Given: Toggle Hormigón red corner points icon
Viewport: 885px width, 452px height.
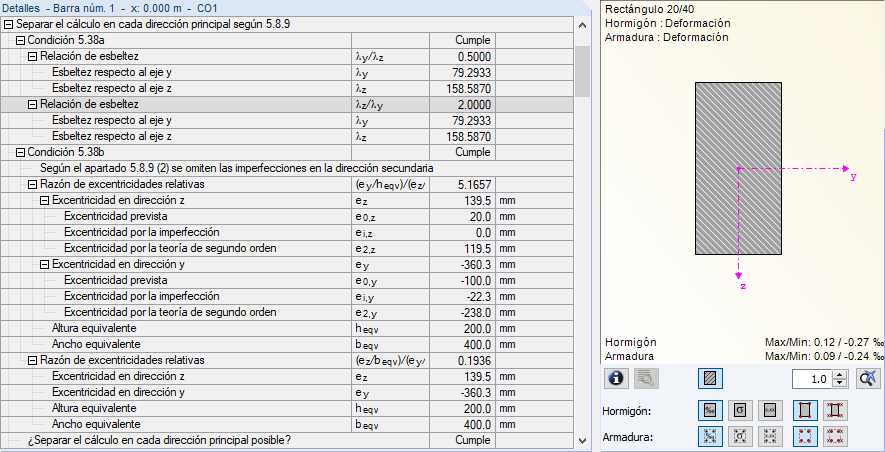Looking at the screenshot, I should (805, 410).
